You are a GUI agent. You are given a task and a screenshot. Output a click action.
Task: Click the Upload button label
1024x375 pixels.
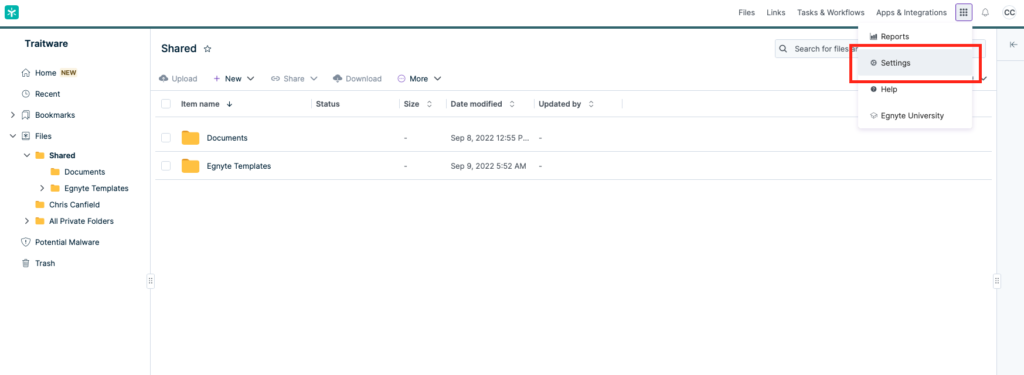pos(184,78)
